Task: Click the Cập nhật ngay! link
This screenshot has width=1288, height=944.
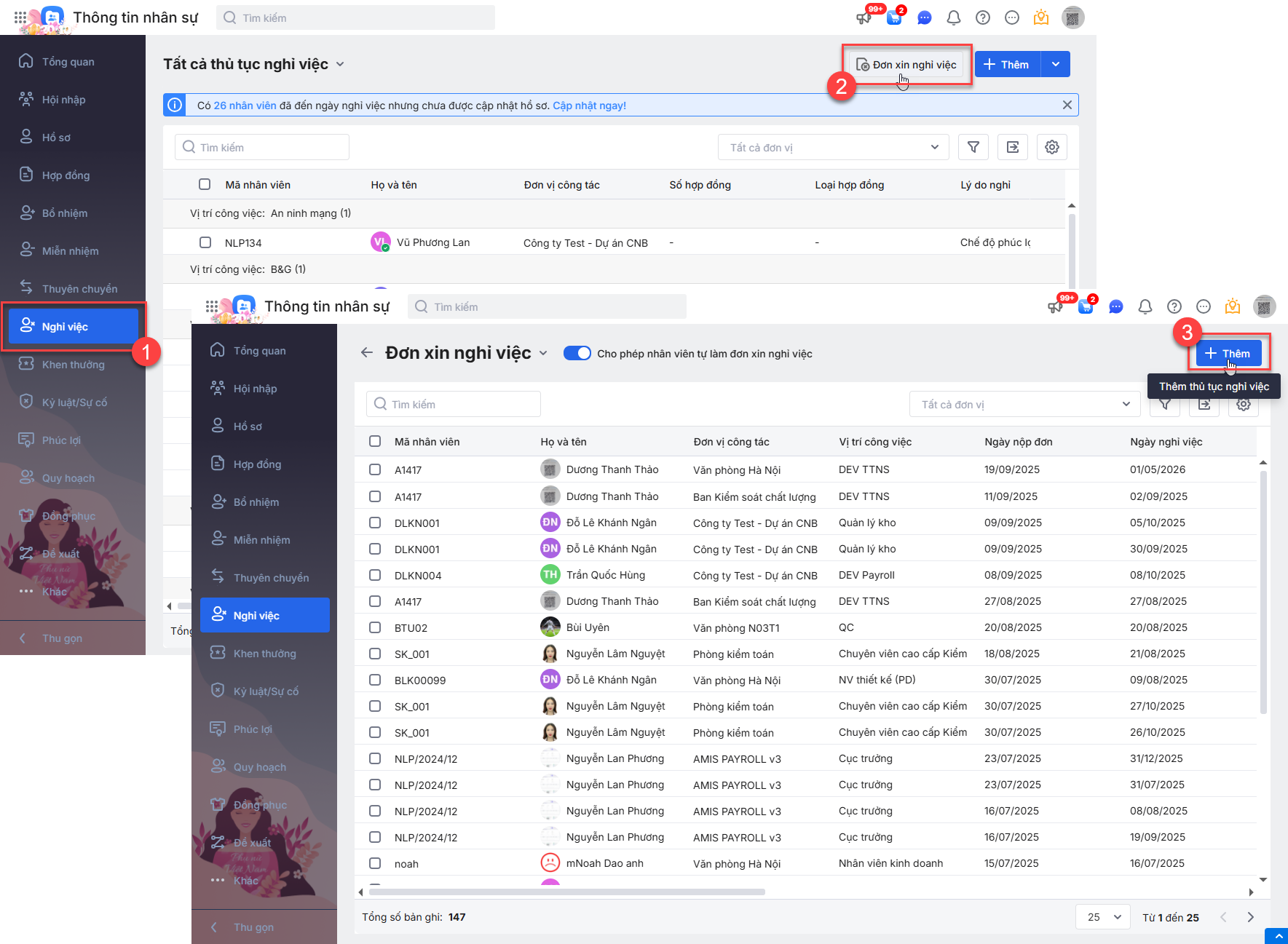Action: (x=589, y=106)
